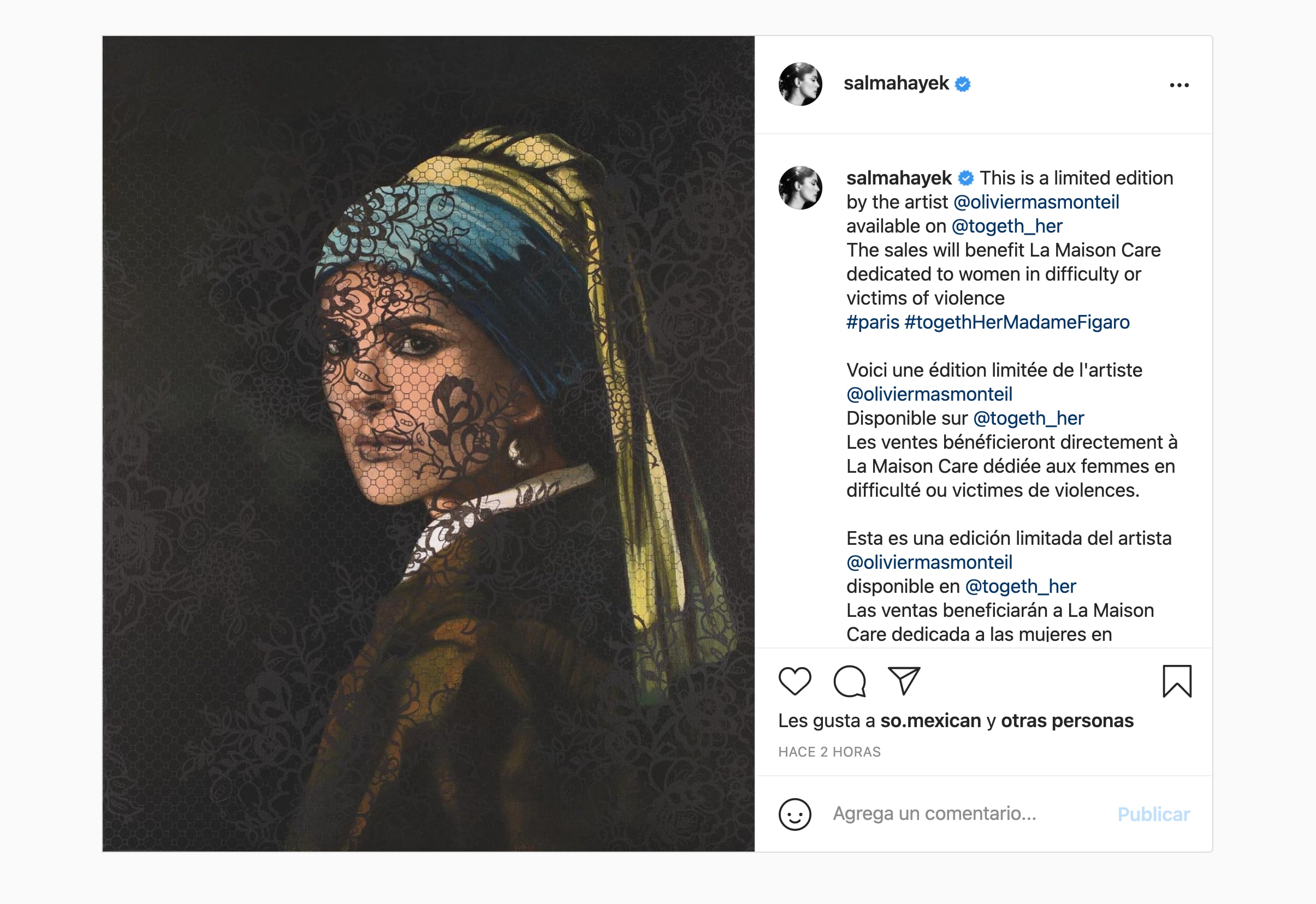Image resolution: width=1316 pixels, height=904 pixels.
Task: Share post with paper plane icon
Action: pos(904,680)
